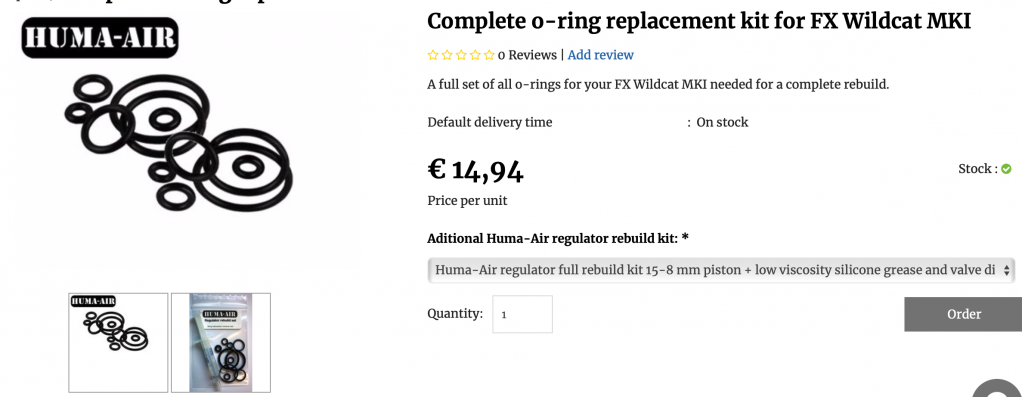Viewport: 1022px width, 397px height.
Task: Click the fifth rating star
Action: click(489, 55)
